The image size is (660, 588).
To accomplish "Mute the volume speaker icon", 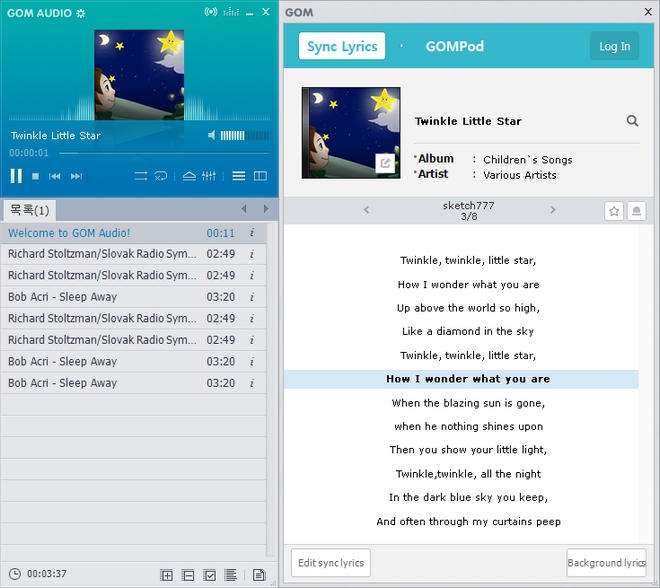I will tap(212, 135).
